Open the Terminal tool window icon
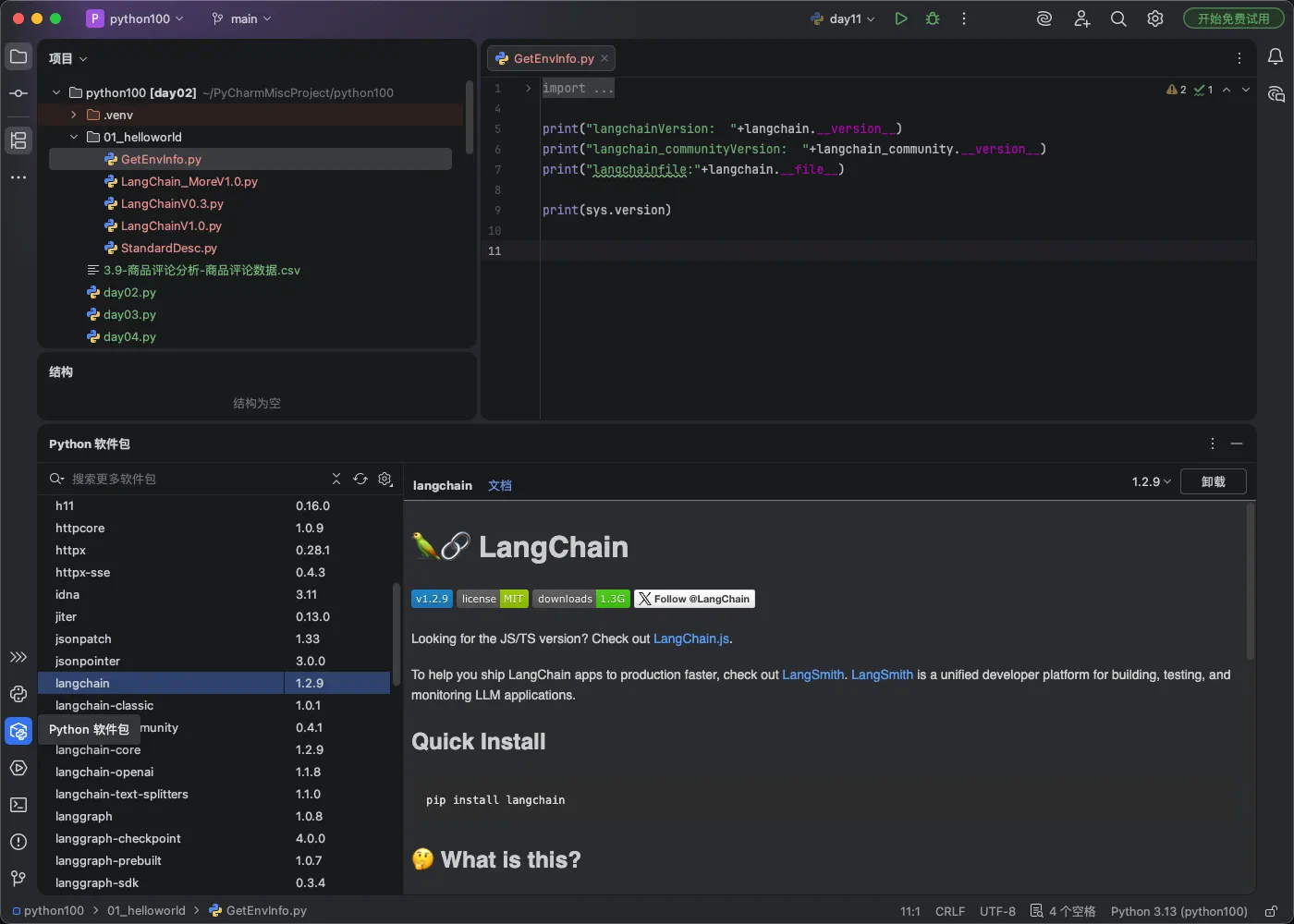The height and width of the screenshot is (924, 1294). click(18, 805)
